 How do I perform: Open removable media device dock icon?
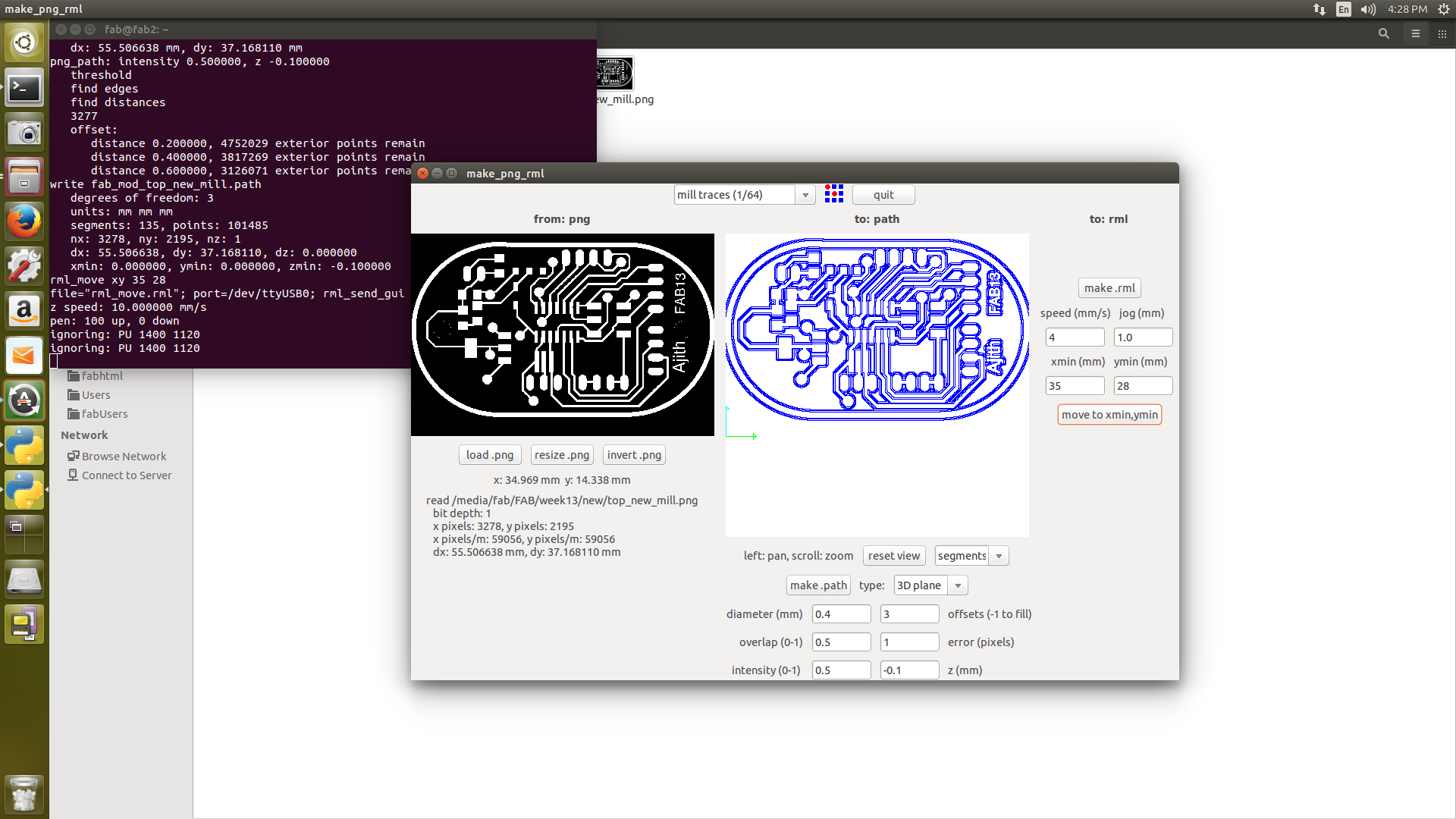(24, 624)
